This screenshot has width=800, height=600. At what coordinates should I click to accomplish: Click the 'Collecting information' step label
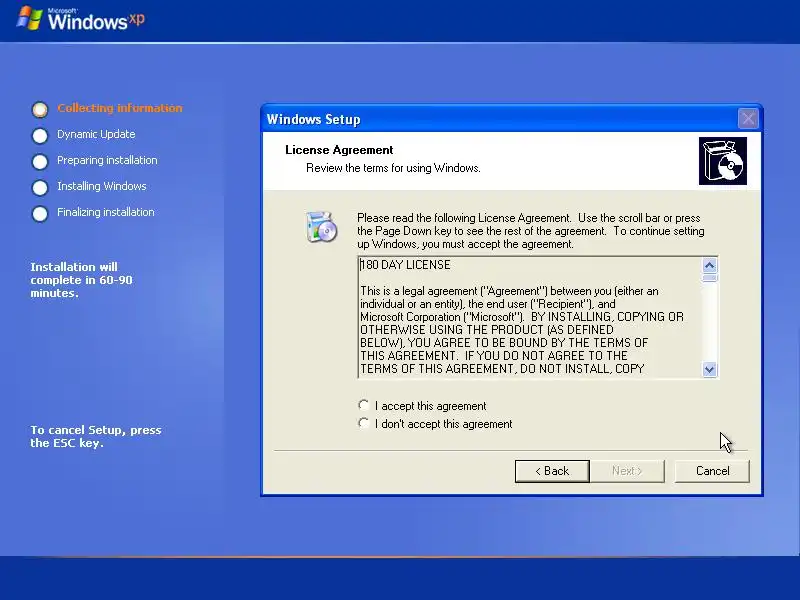click(x=119, y=108)
